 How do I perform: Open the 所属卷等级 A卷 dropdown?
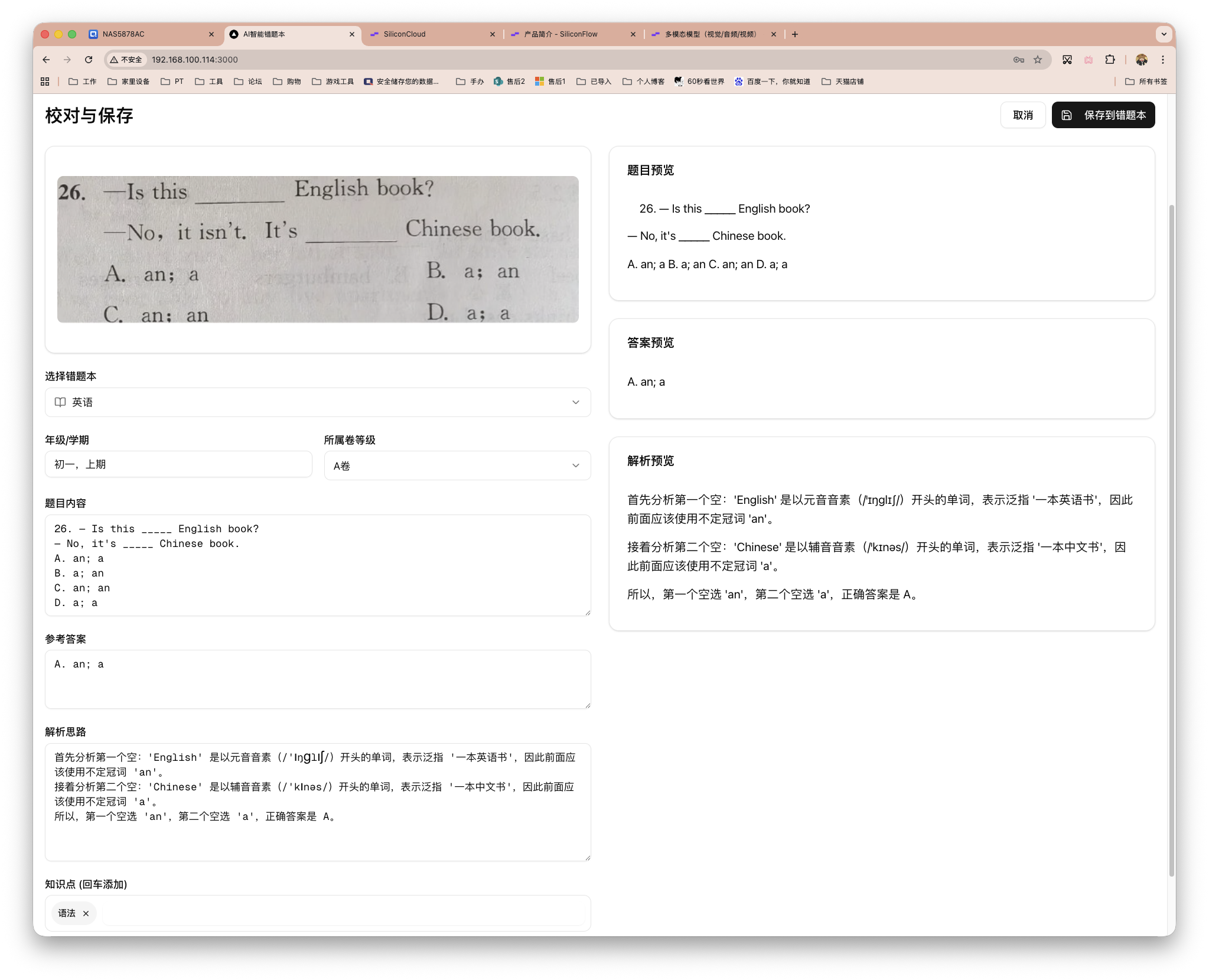click(457, 465)
